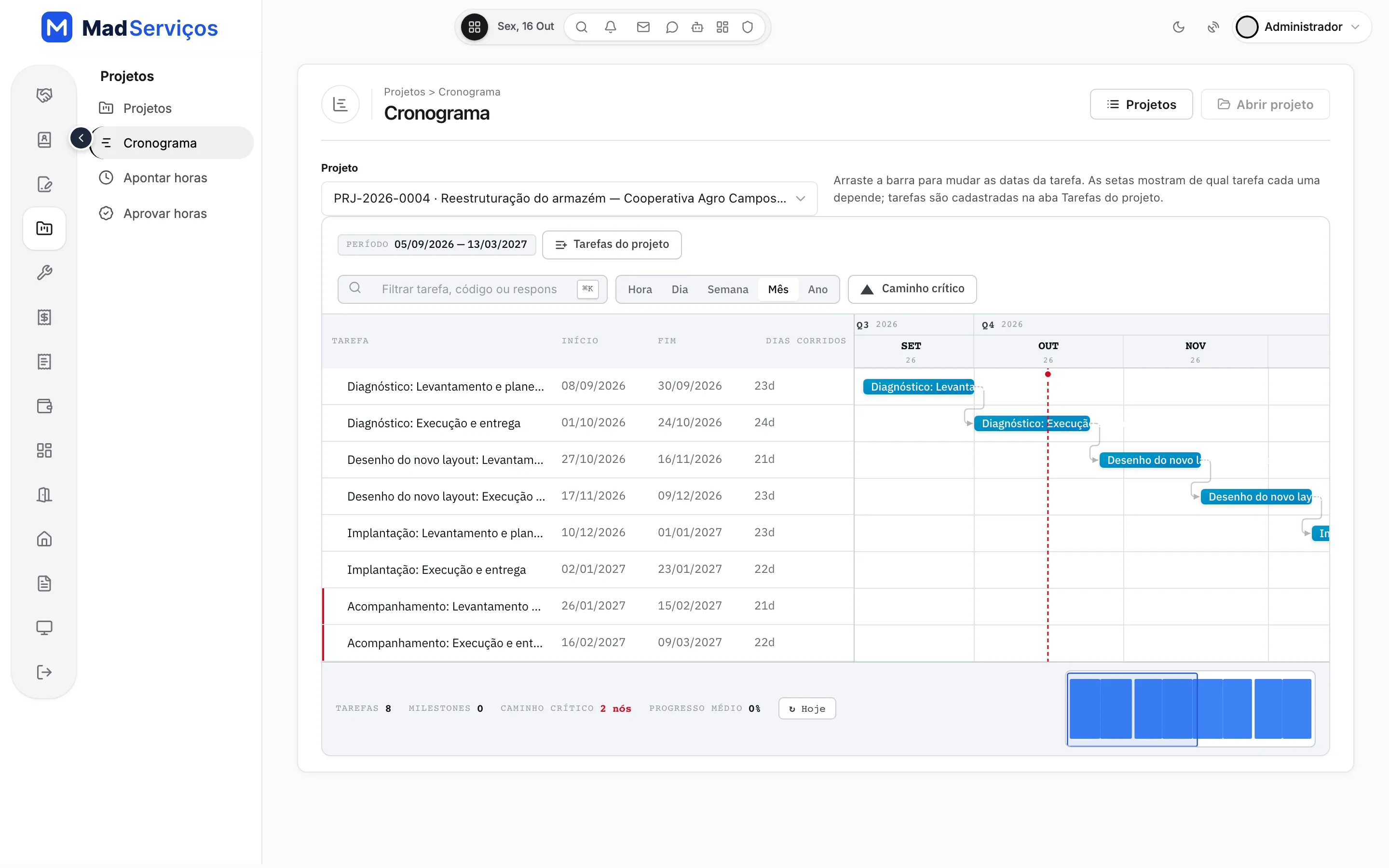
Task: Click the minimap viewport window in the overview
Action: pyautogui.click(x=1132, y=709)
